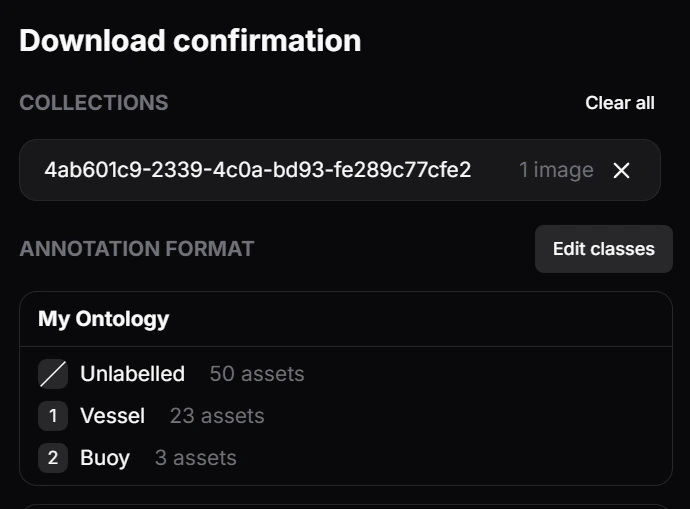Click the Unlabelled slash icon
690x509 pixels.
click(x=53, y=374)
